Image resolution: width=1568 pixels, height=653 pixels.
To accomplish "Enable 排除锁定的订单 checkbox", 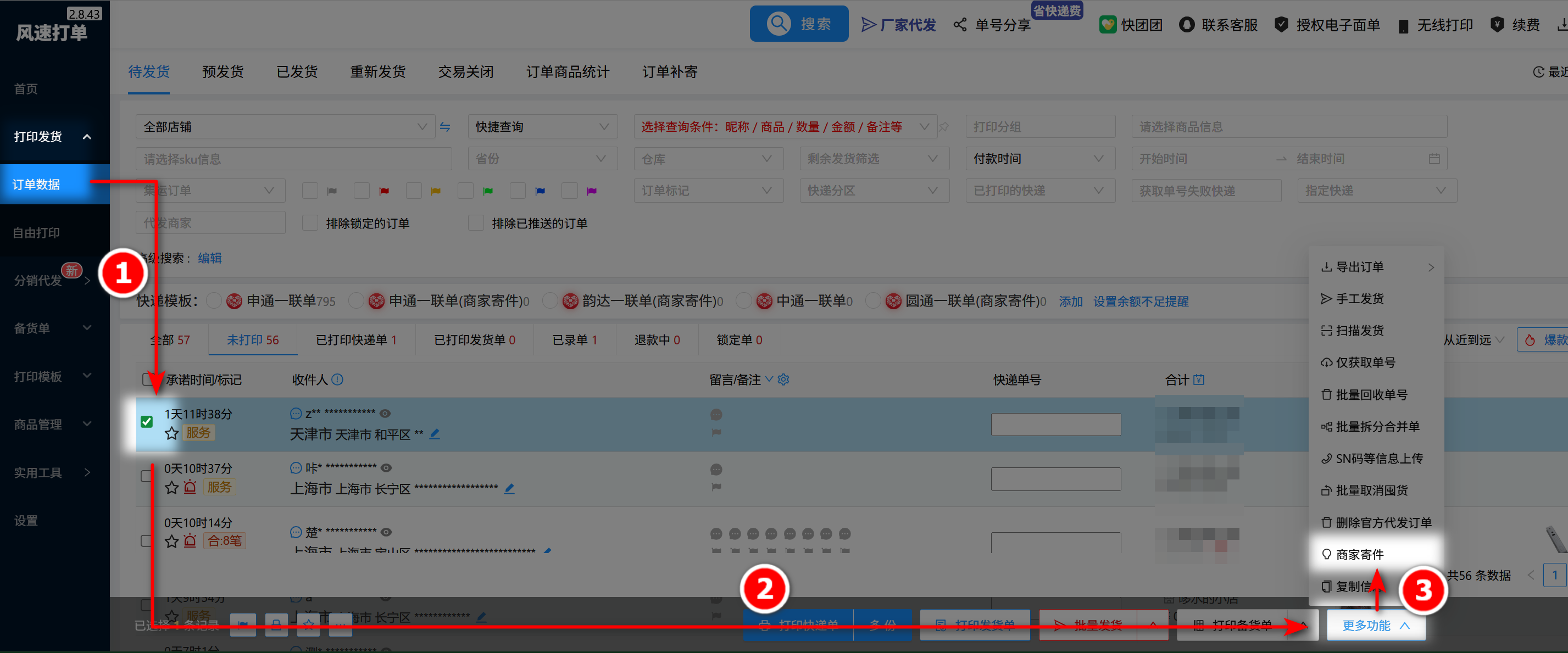I will [310, 224].
